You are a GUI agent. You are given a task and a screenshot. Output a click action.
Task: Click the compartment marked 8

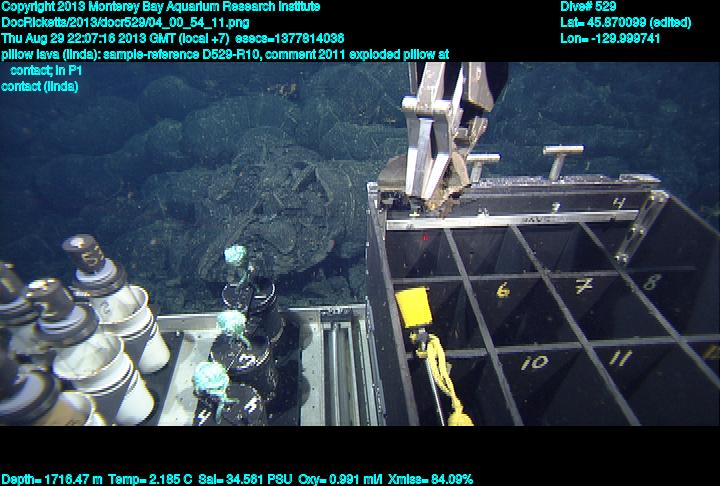651,283
